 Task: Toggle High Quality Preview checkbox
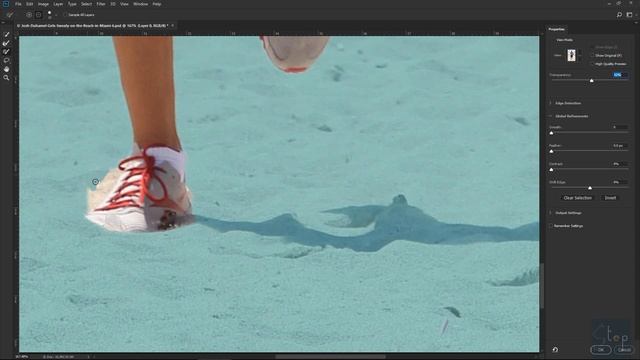tap(592, 64)
